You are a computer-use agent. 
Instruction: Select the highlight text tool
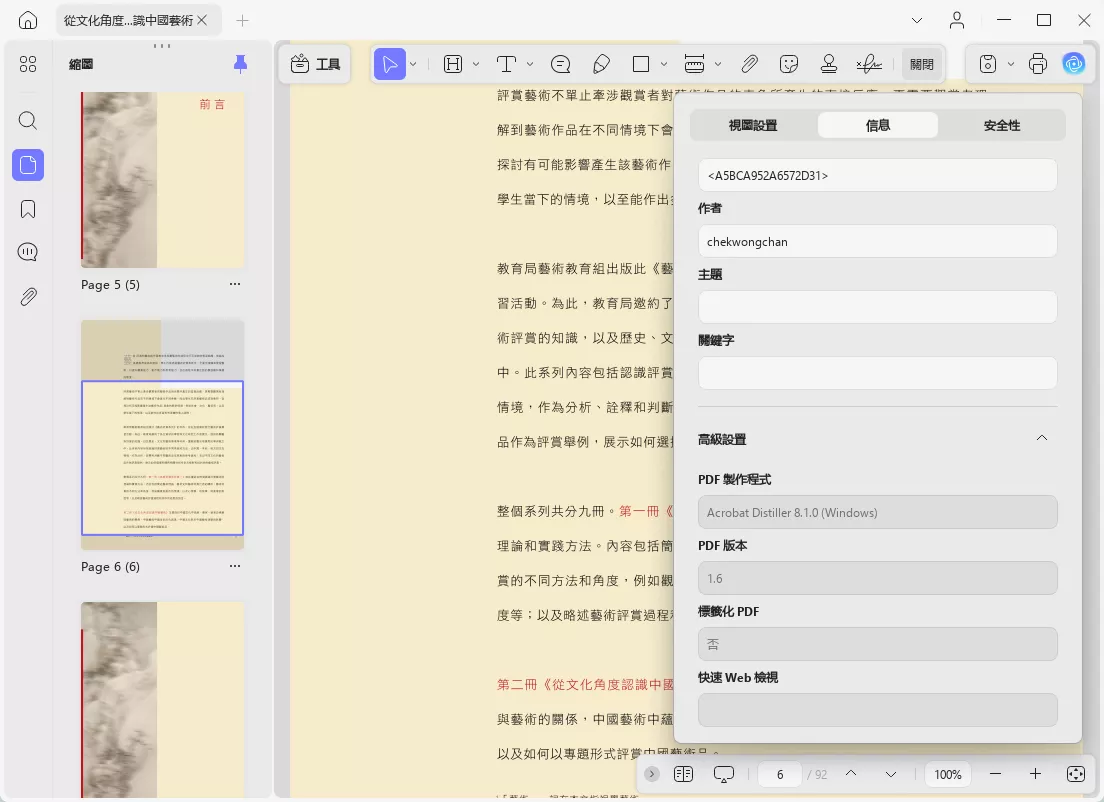tap(453, 64)
